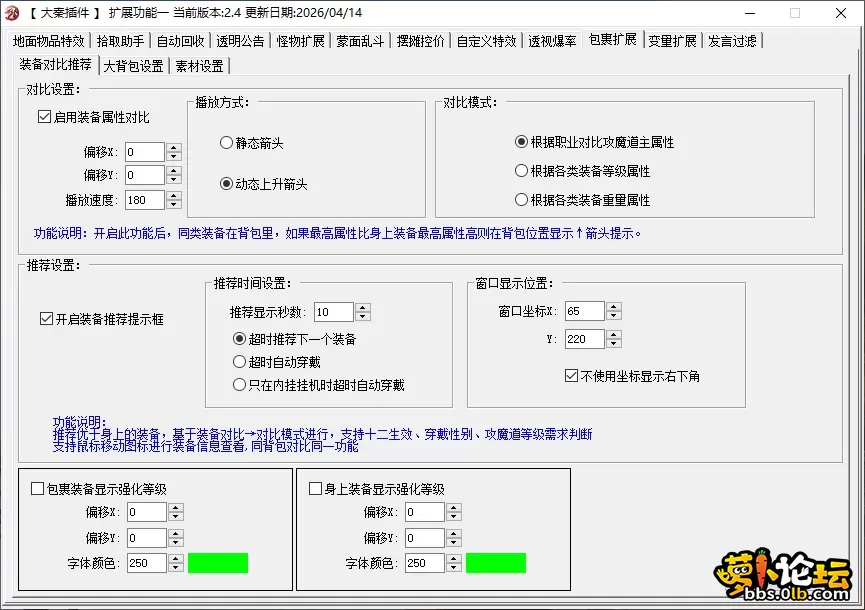The image size is (865, 610).
Task: Enable 身上装备显示强化等级 checkbox
Action: click(377, 489)
